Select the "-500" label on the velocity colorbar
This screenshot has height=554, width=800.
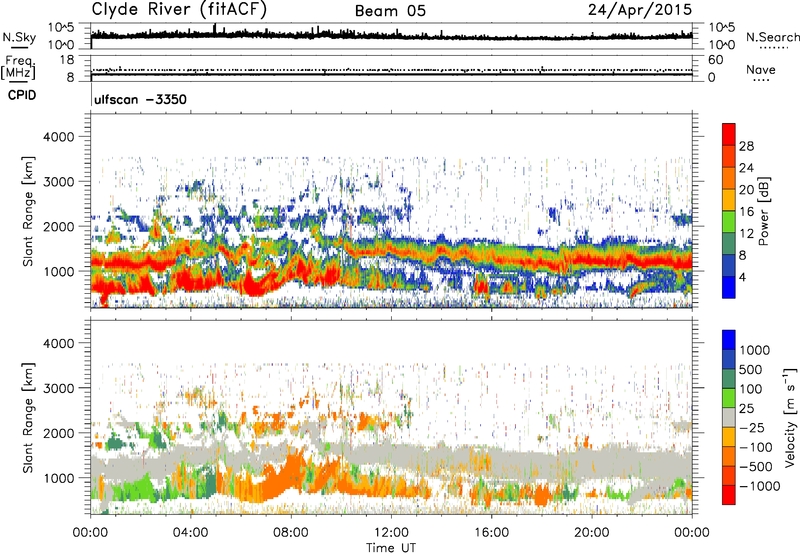pos(756,467)
